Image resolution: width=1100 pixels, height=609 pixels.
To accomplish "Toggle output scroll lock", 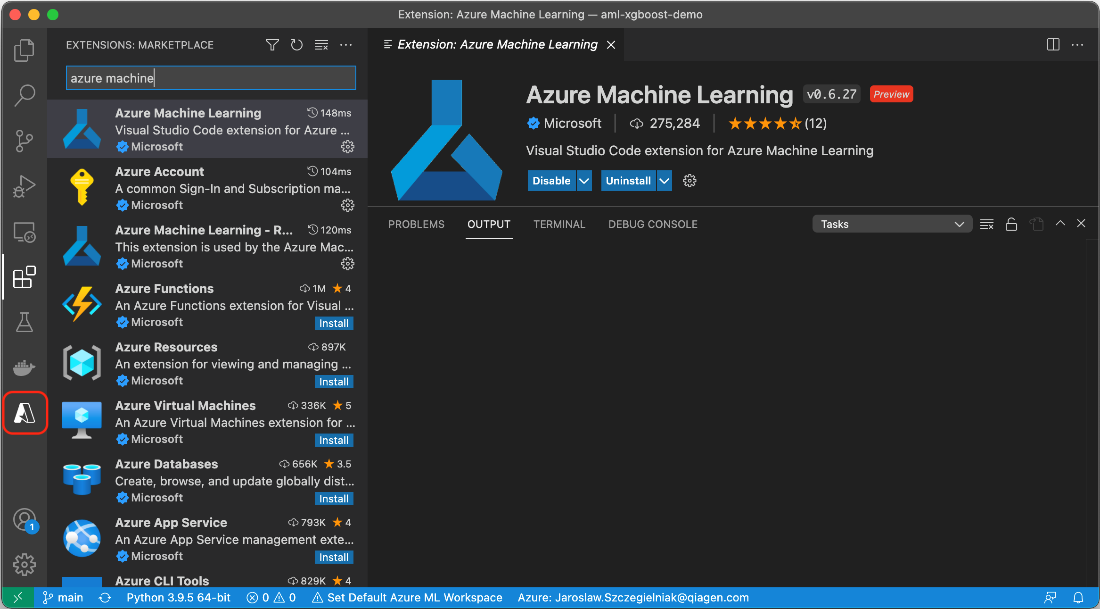I will click(x=1011, y=225).
